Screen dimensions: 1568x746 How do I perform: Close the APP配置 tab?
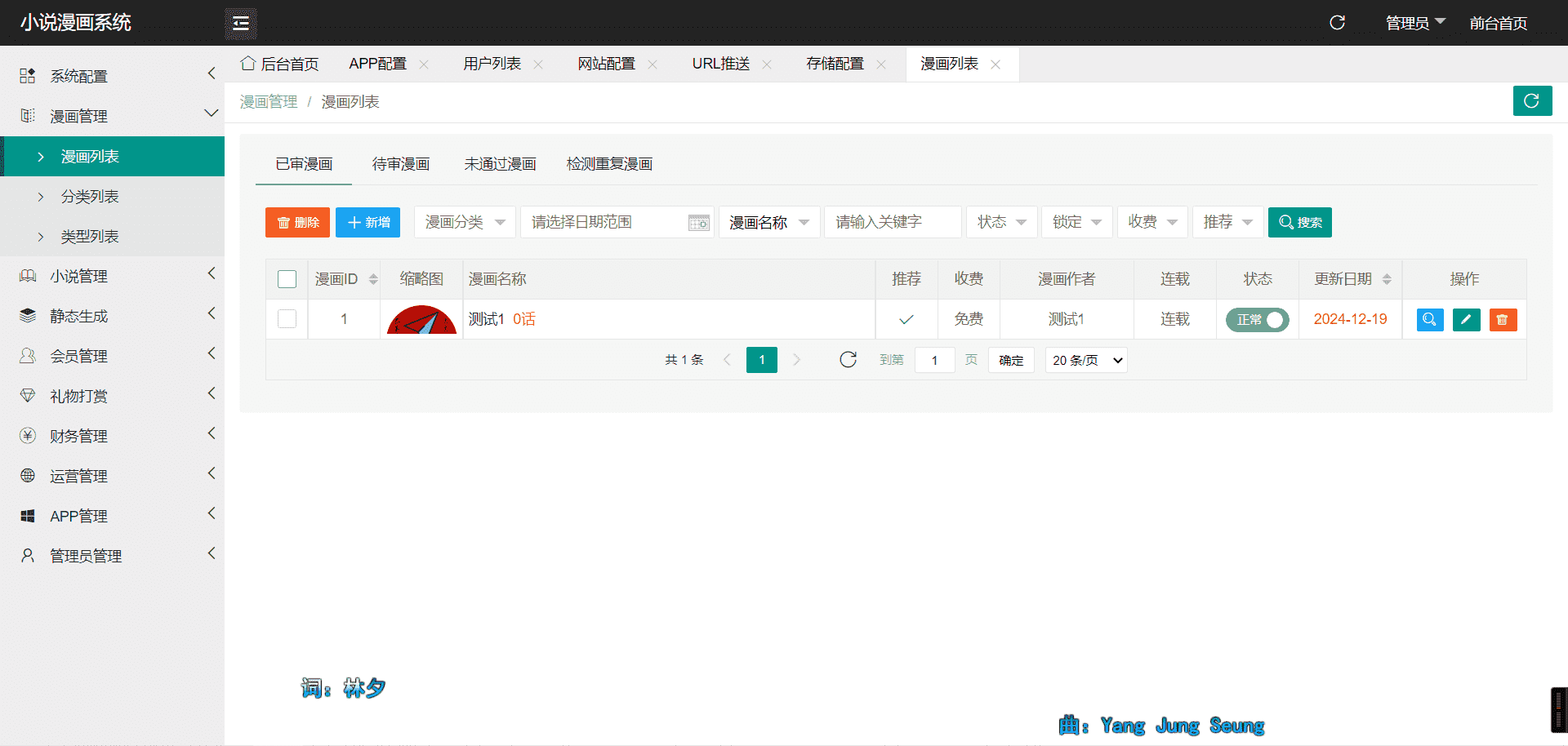pyautogui.click(x=424, y=64)
